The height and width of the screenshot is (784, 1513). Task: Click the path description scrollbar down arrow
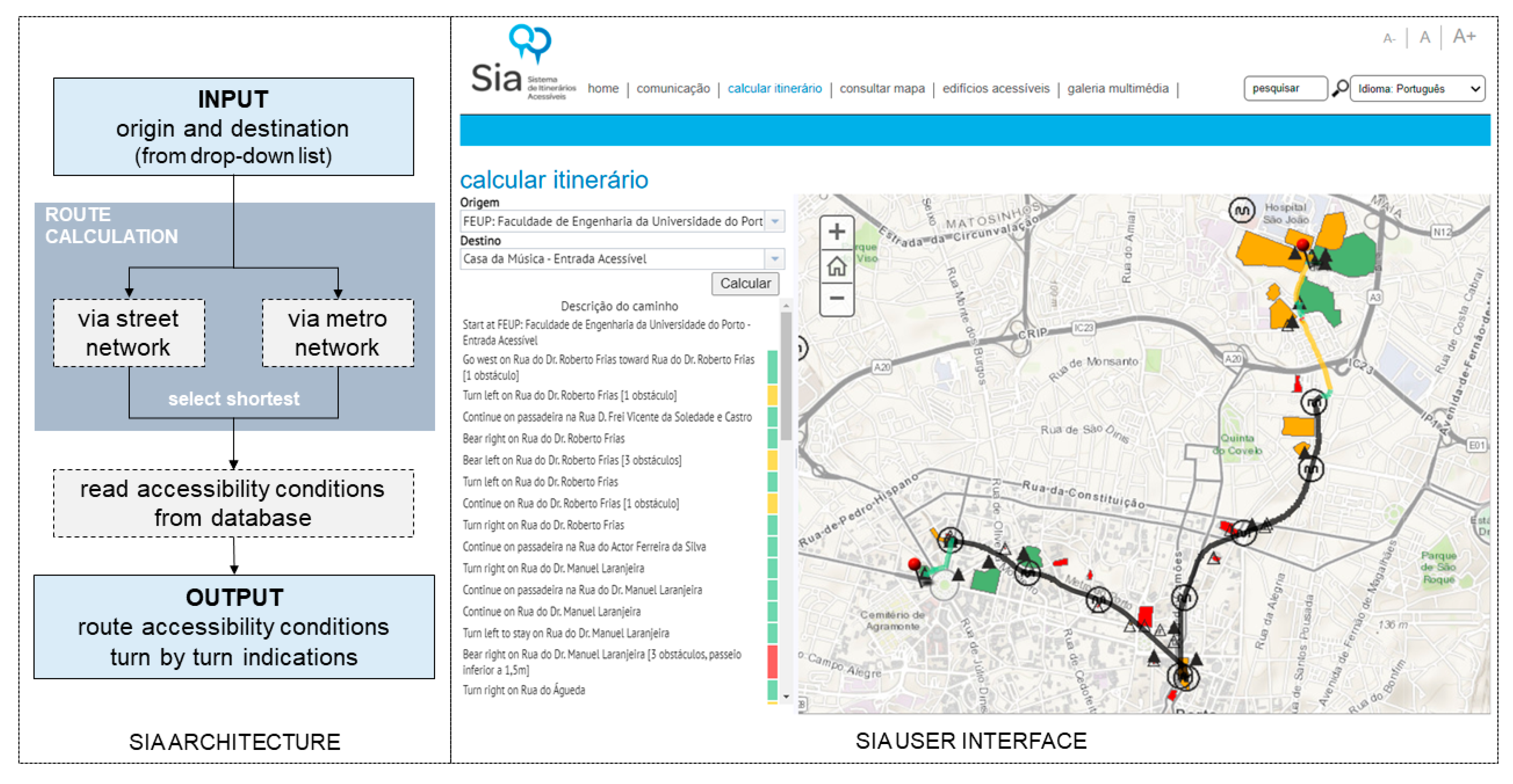786,696
